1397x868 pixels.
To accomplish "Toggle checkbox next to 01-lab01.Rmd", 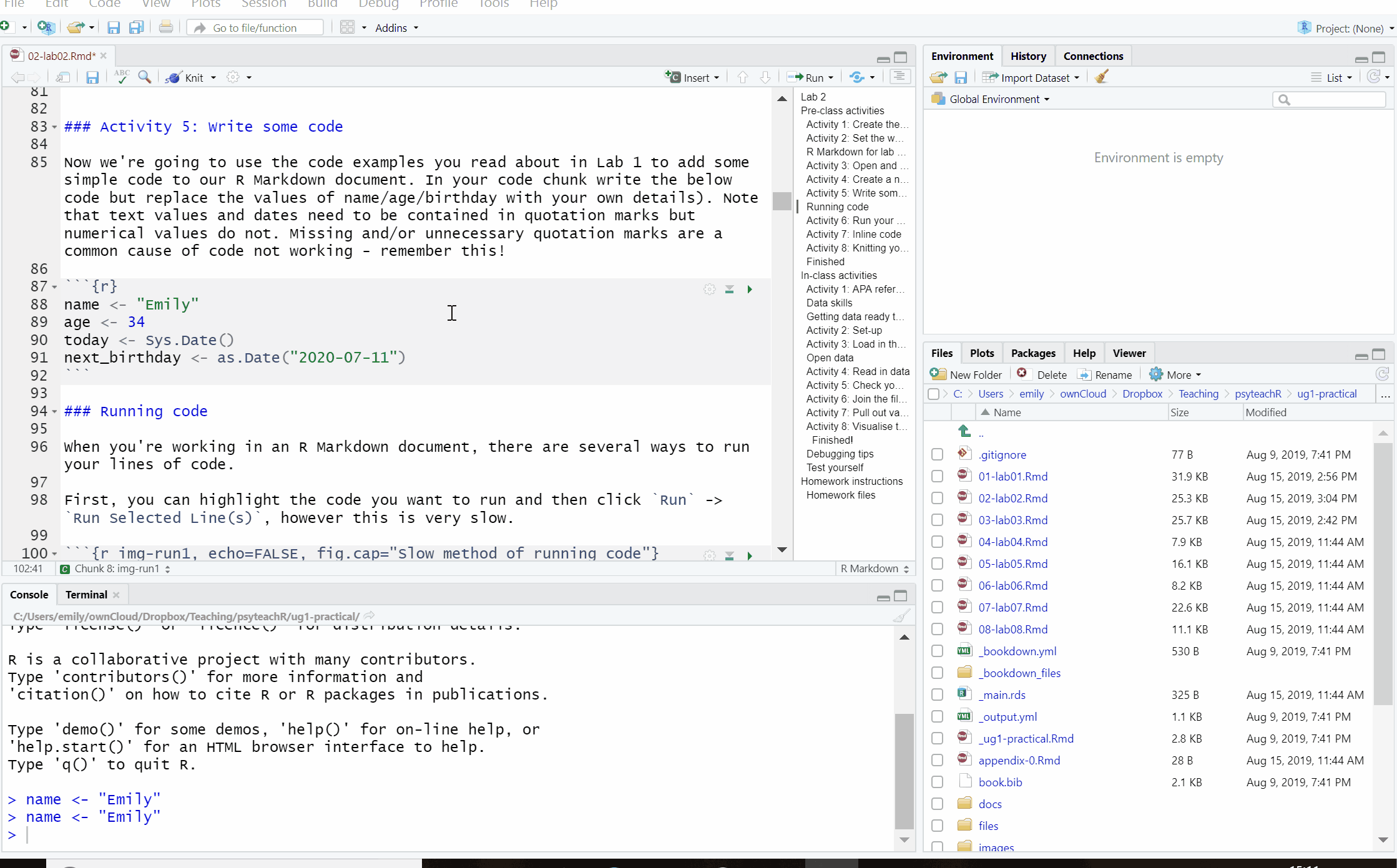I will click(x=937, y=477).
